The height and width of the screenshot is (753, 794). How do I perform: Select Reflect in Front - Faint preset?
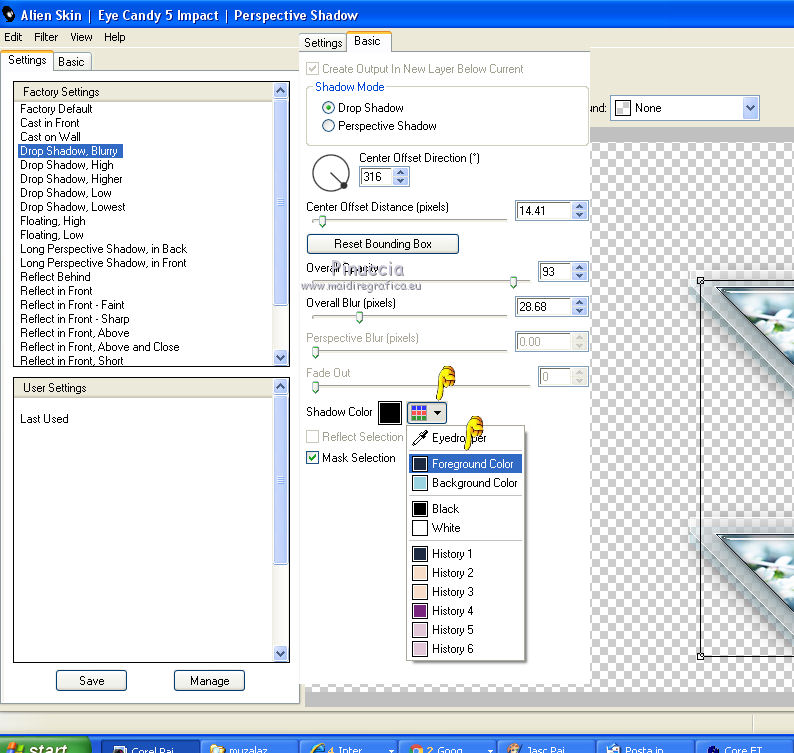click(x=72, y=305)
